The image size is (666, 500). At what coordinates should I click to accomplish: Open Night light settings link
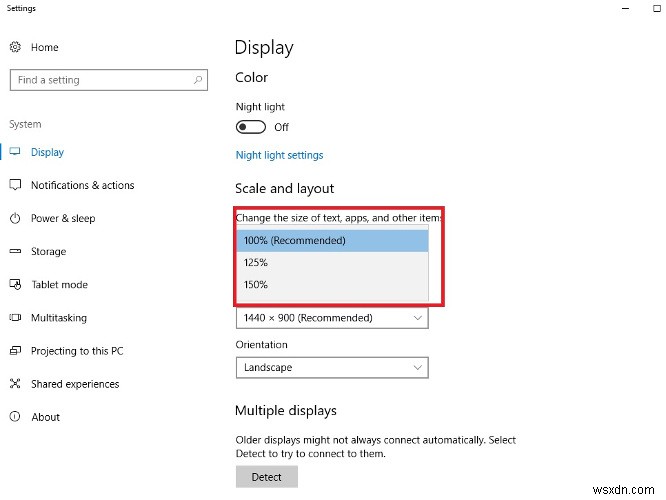279,155
